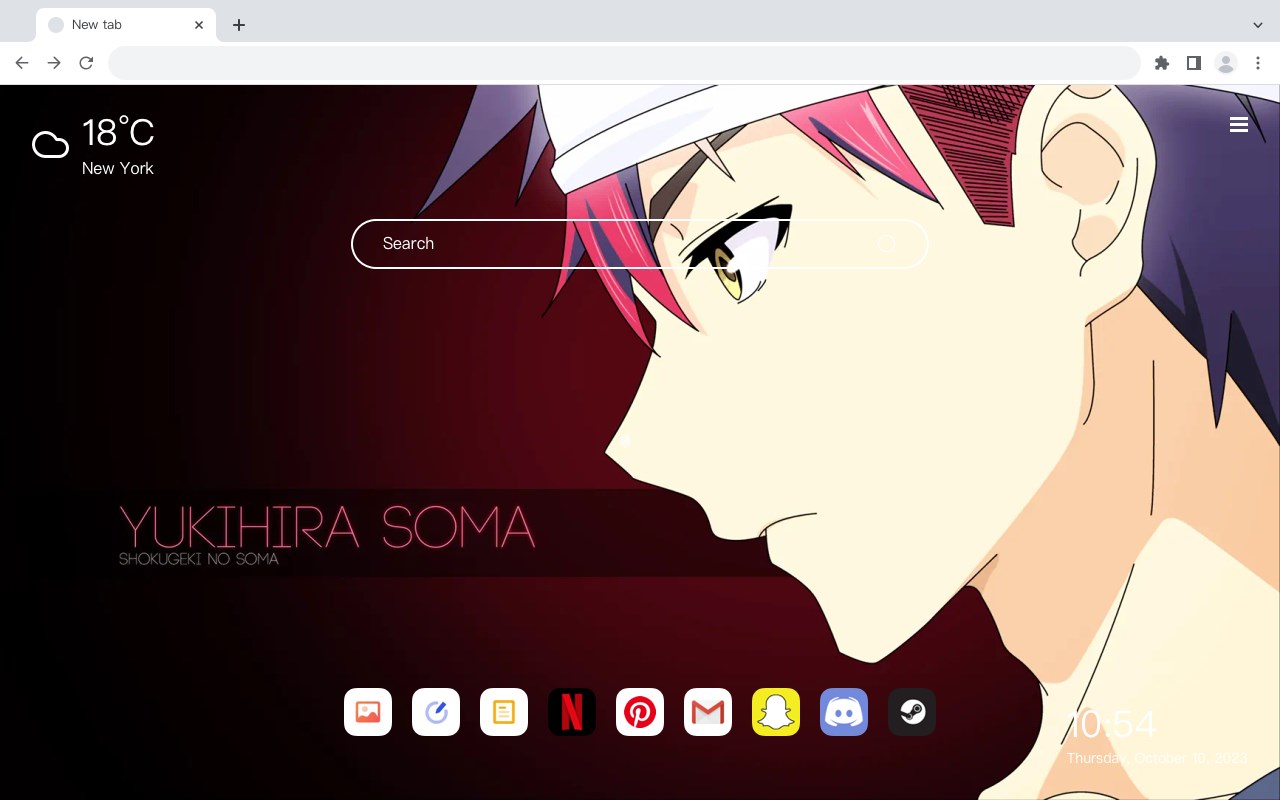
Task: Open the Steam shortcut
Action: click(x=912, y=712)
